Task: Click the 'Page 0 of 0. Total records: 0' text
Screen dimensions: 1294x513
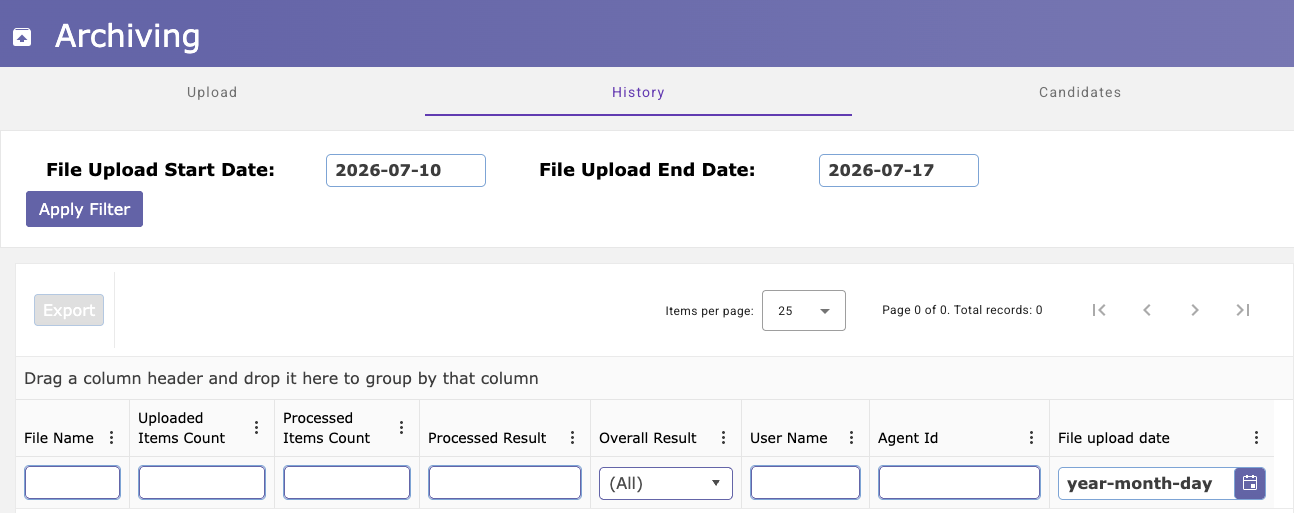Action: click(962, 310)
